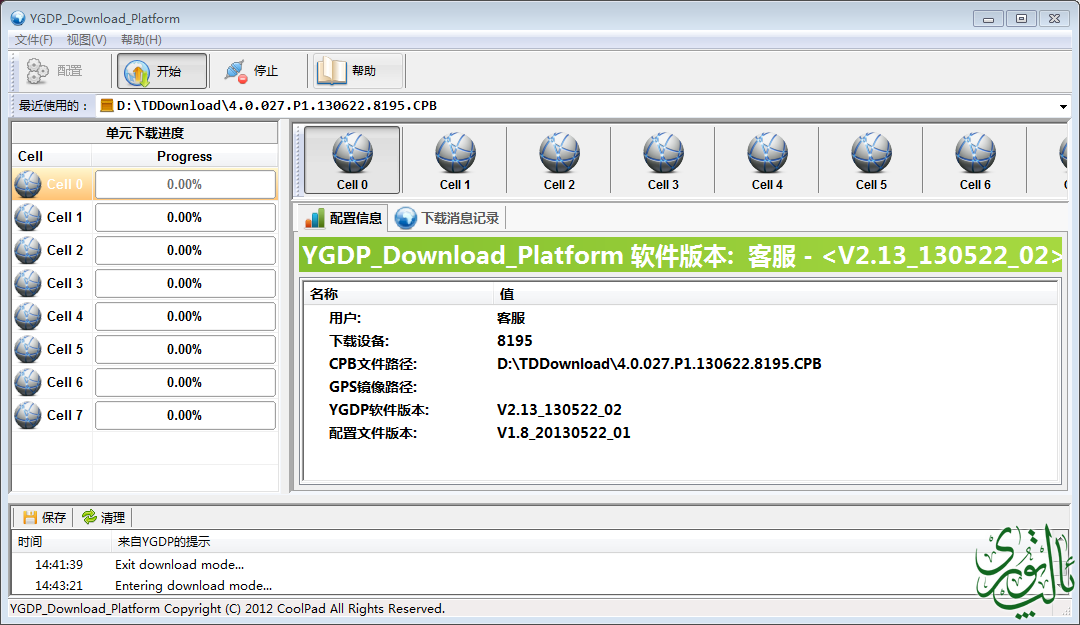This screenshot has height=625, width=1080.
Task: Open the 帮助(H) menu
Action: coord(141,39)
